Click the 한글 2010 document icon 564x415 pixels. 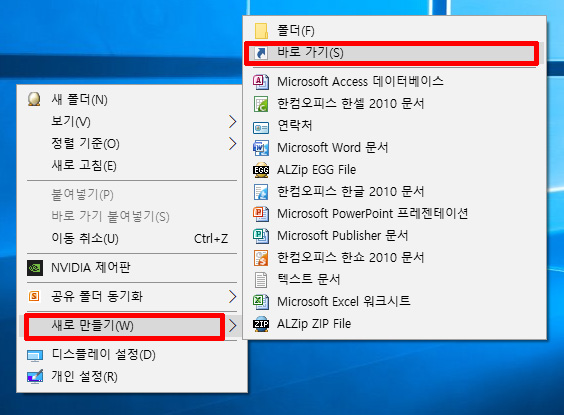pos(261,192)
